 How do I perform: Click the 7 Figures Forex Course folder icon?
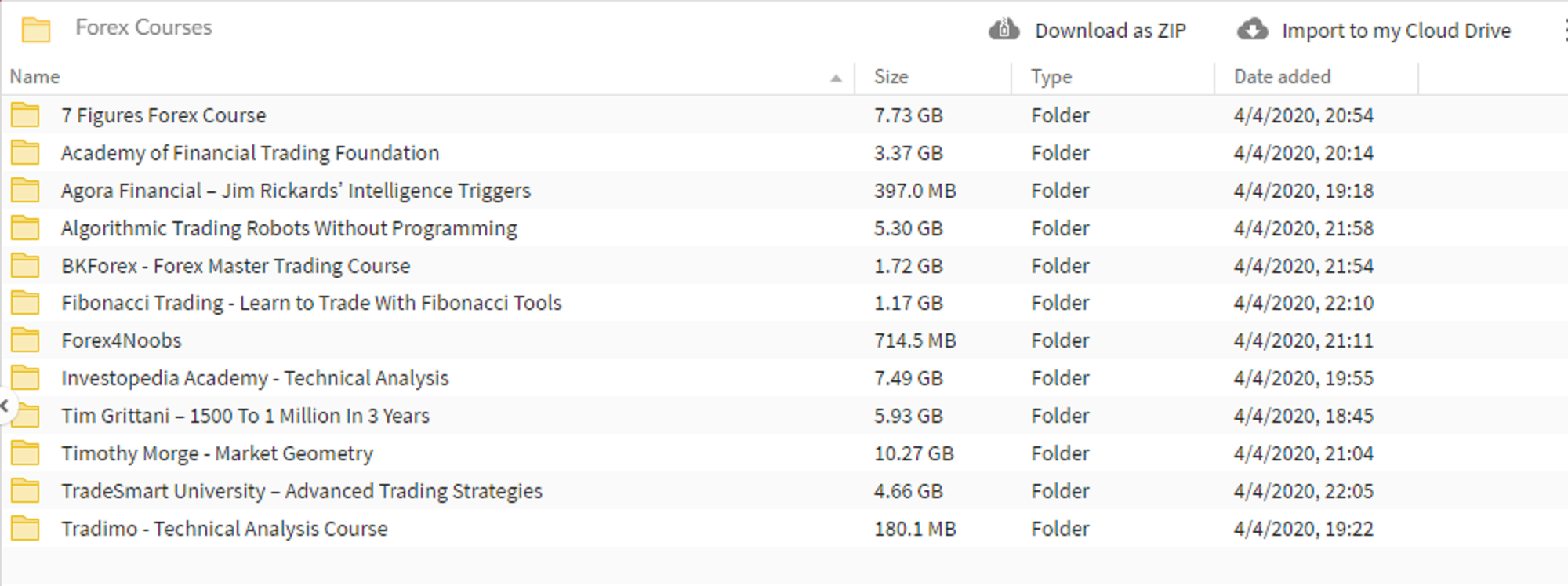25,115
